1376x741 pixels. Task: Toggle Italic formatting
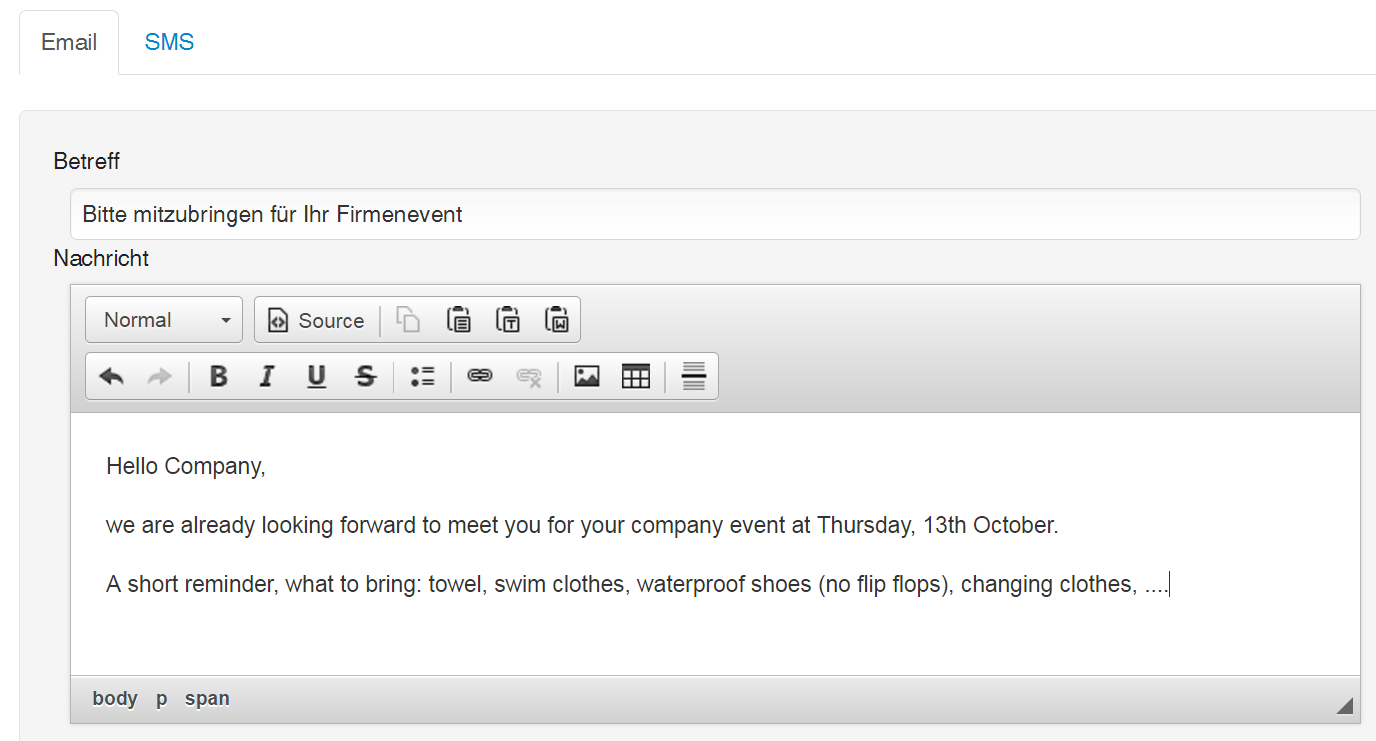coord(266,377)
